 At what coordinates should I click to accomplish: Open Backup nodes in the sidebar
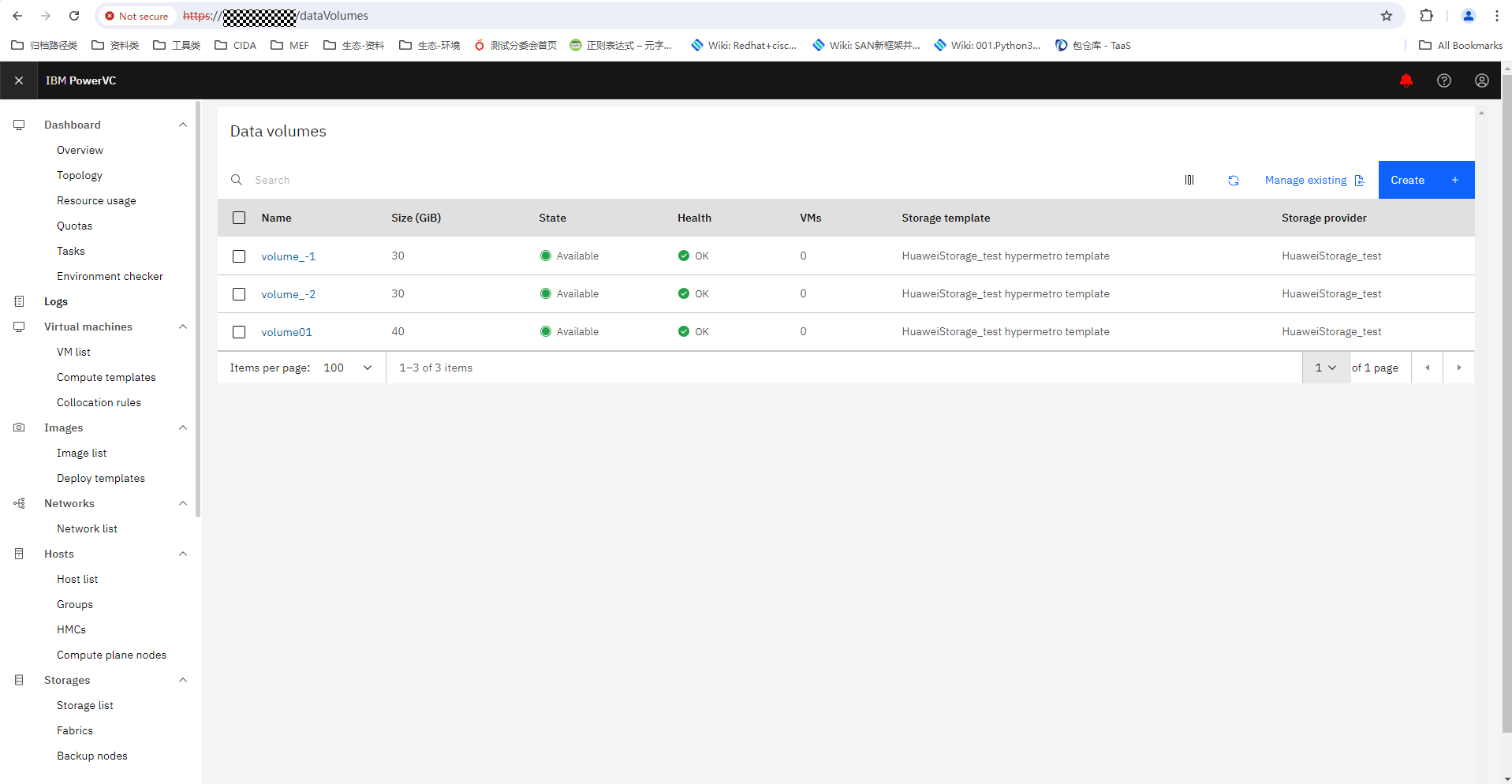(x=91, y=756)
